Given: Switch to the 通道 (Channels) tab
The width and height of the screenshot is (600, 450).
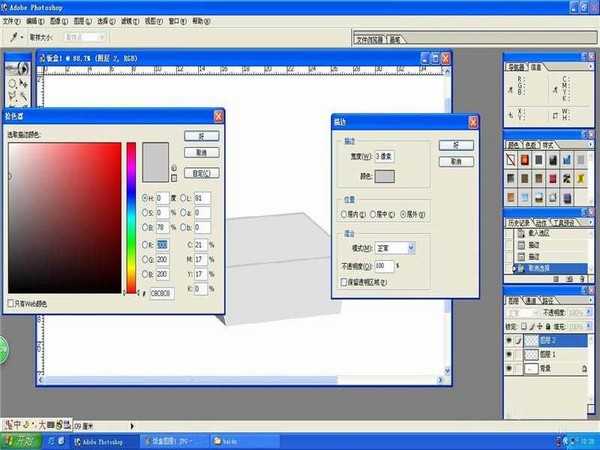Looking at the screenshot, I should [530, 301].
